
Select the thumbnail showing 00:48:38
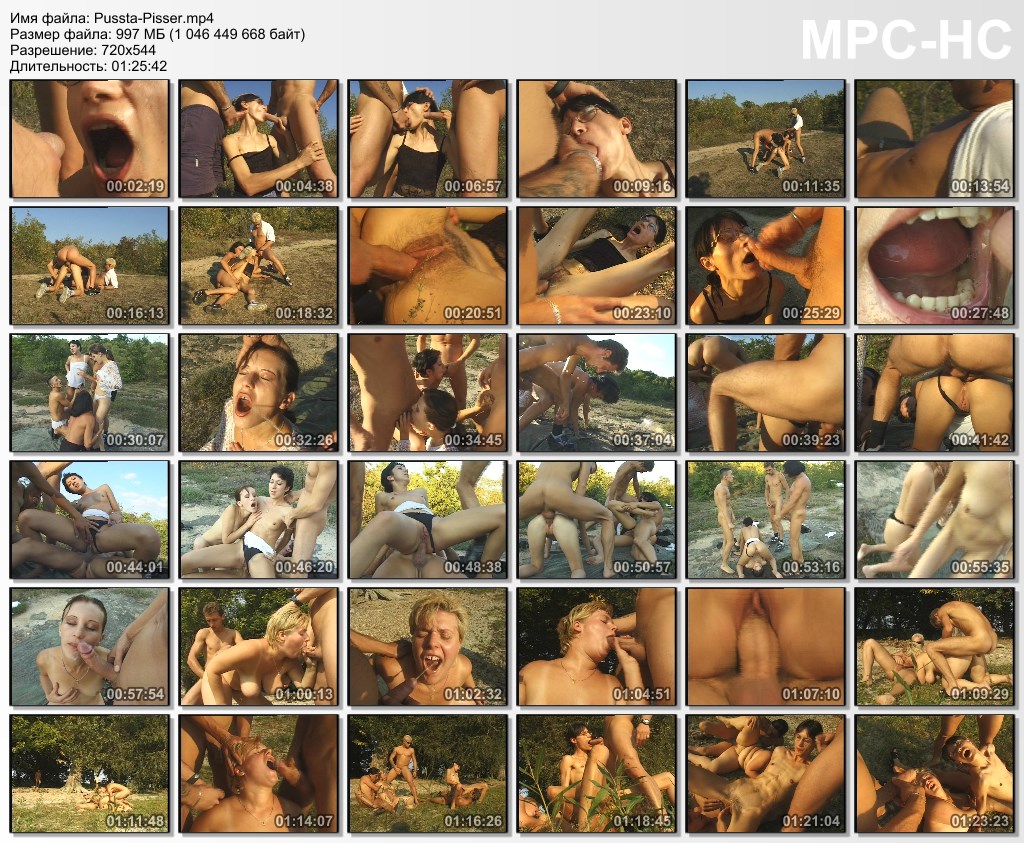[x=428, y=520]
